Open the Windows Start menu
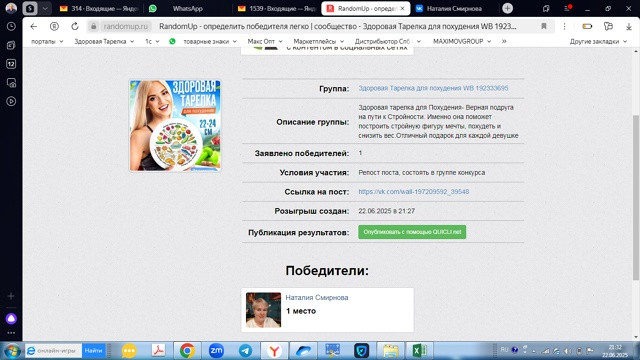The width and height of the screenshot is (640, 360). click(x=11, y=351)
